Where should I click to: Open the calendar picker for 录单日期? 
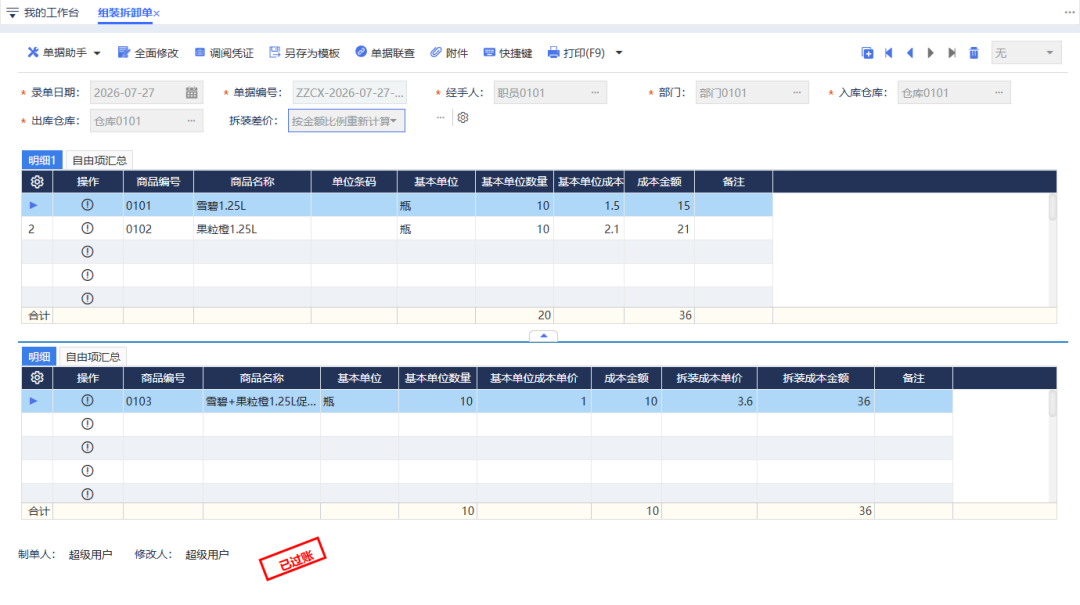[x=191, y=93]
